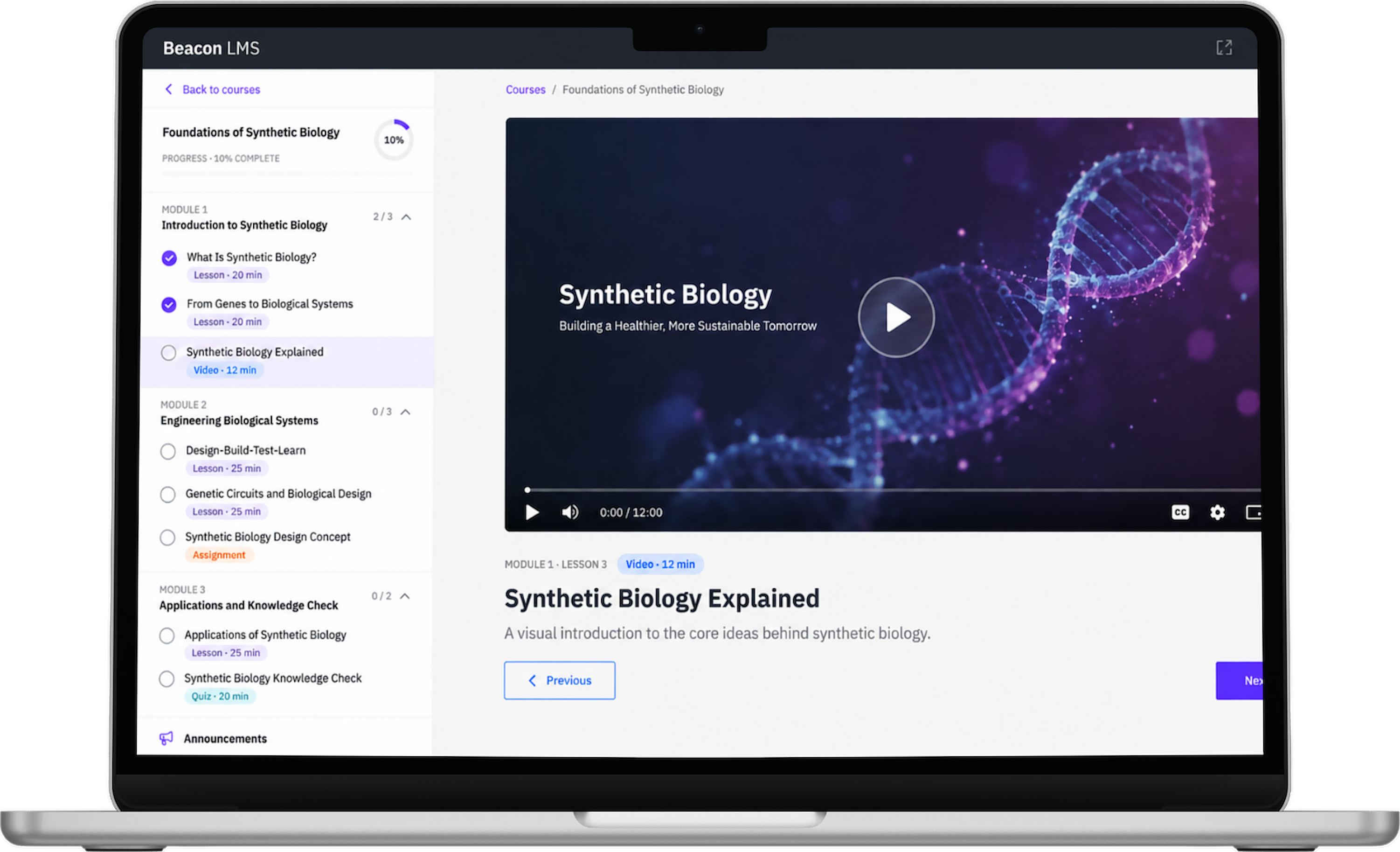1400x852 pixels.
Task: Open video settings gear icon
Action: click(x=1217, y=513)
